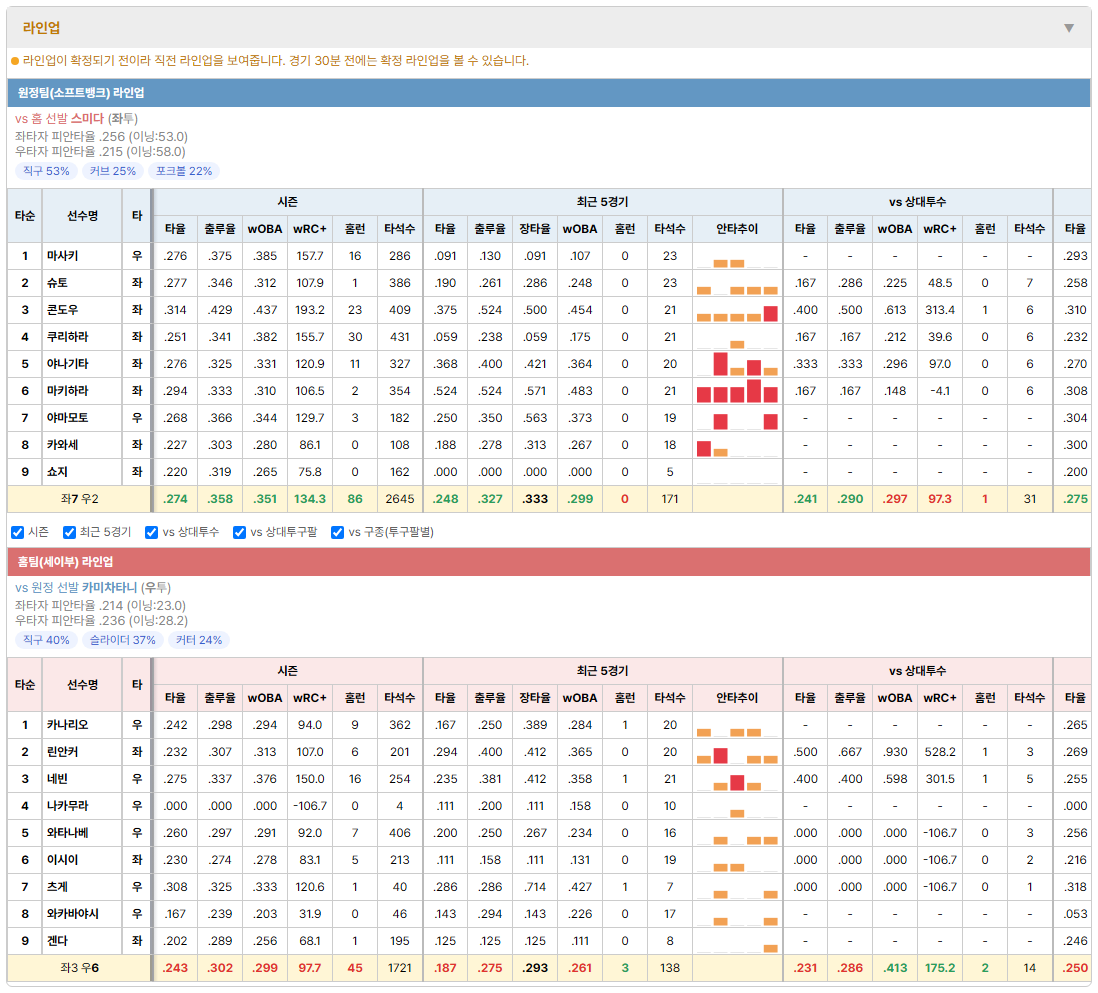Toggle the 시즌 checkbox

pyautogui.click(x=18, y=532)
